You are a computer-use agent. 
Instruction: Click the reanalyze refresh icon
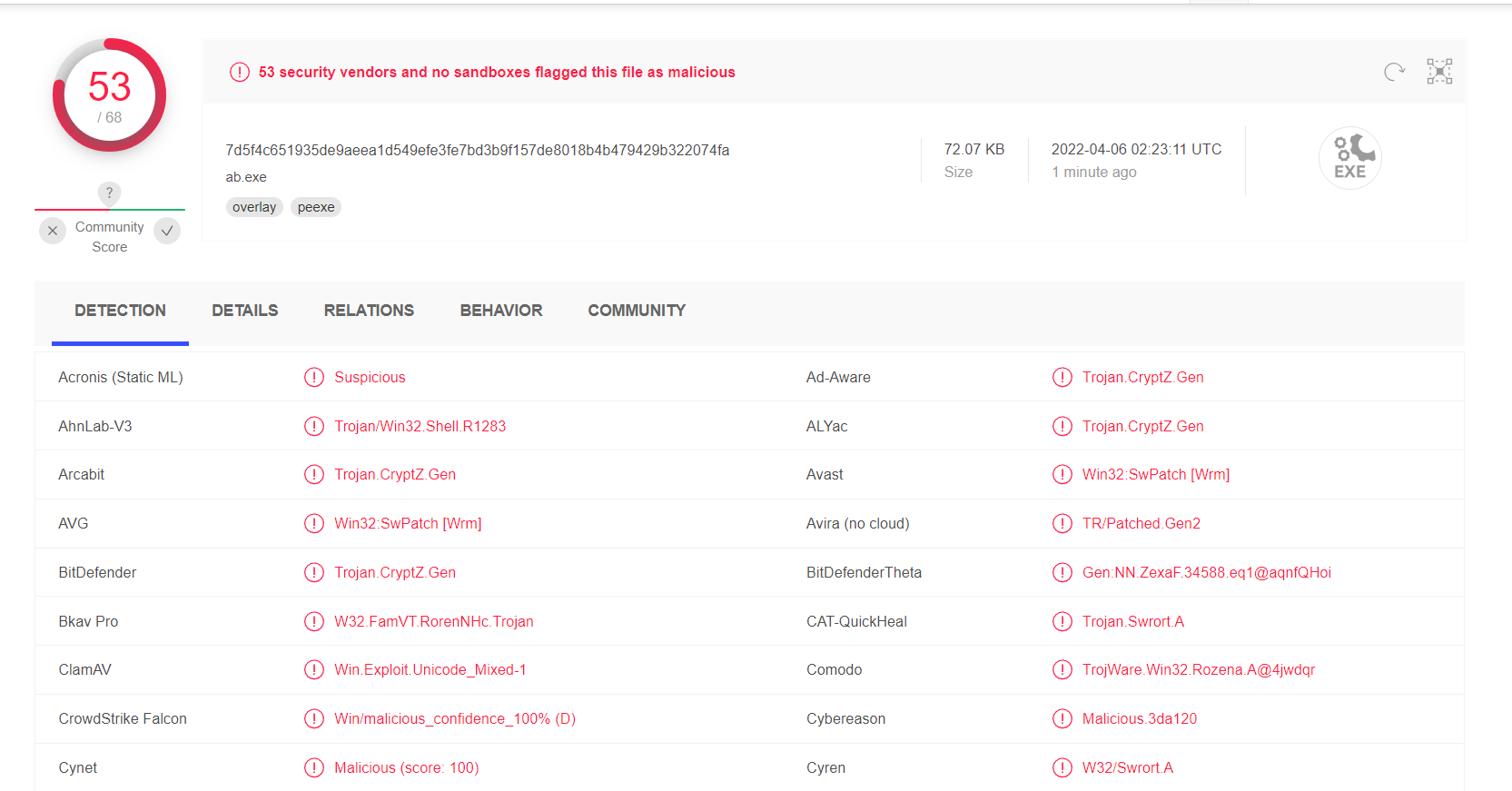(1394, 72)
